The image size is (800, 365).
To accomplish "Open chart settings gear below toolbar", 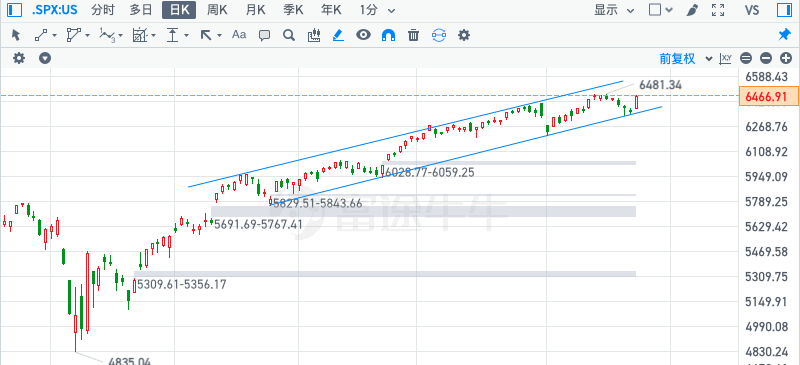I will 19,58.
